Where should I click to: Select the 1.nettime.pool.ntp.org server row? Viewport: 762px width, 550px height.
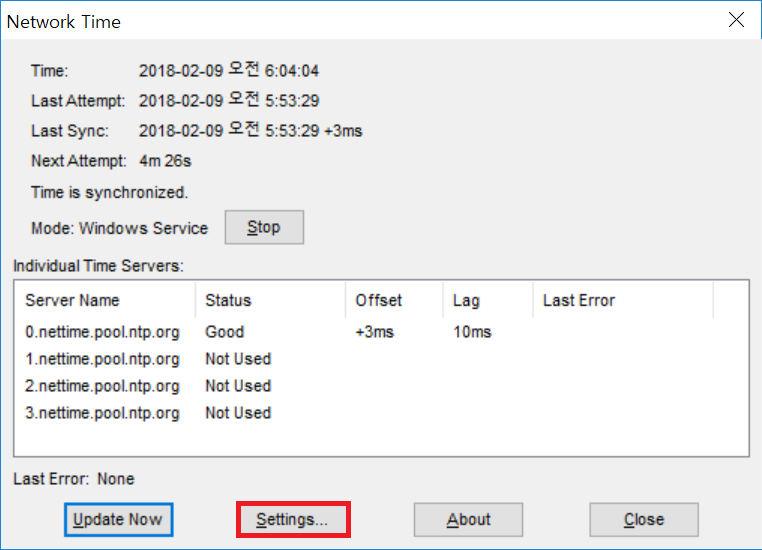click(381, 359)
